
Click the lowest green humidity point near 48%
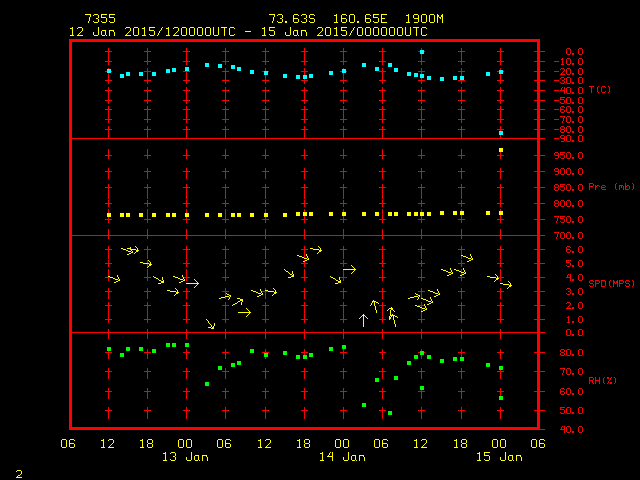pyautogui.click(x=389, y=413)
